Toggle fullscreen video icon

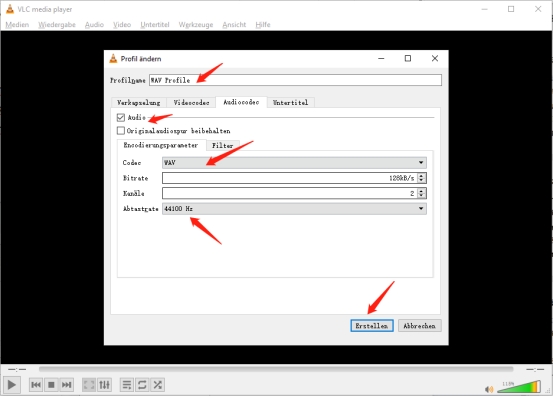(x=89, y=385)
